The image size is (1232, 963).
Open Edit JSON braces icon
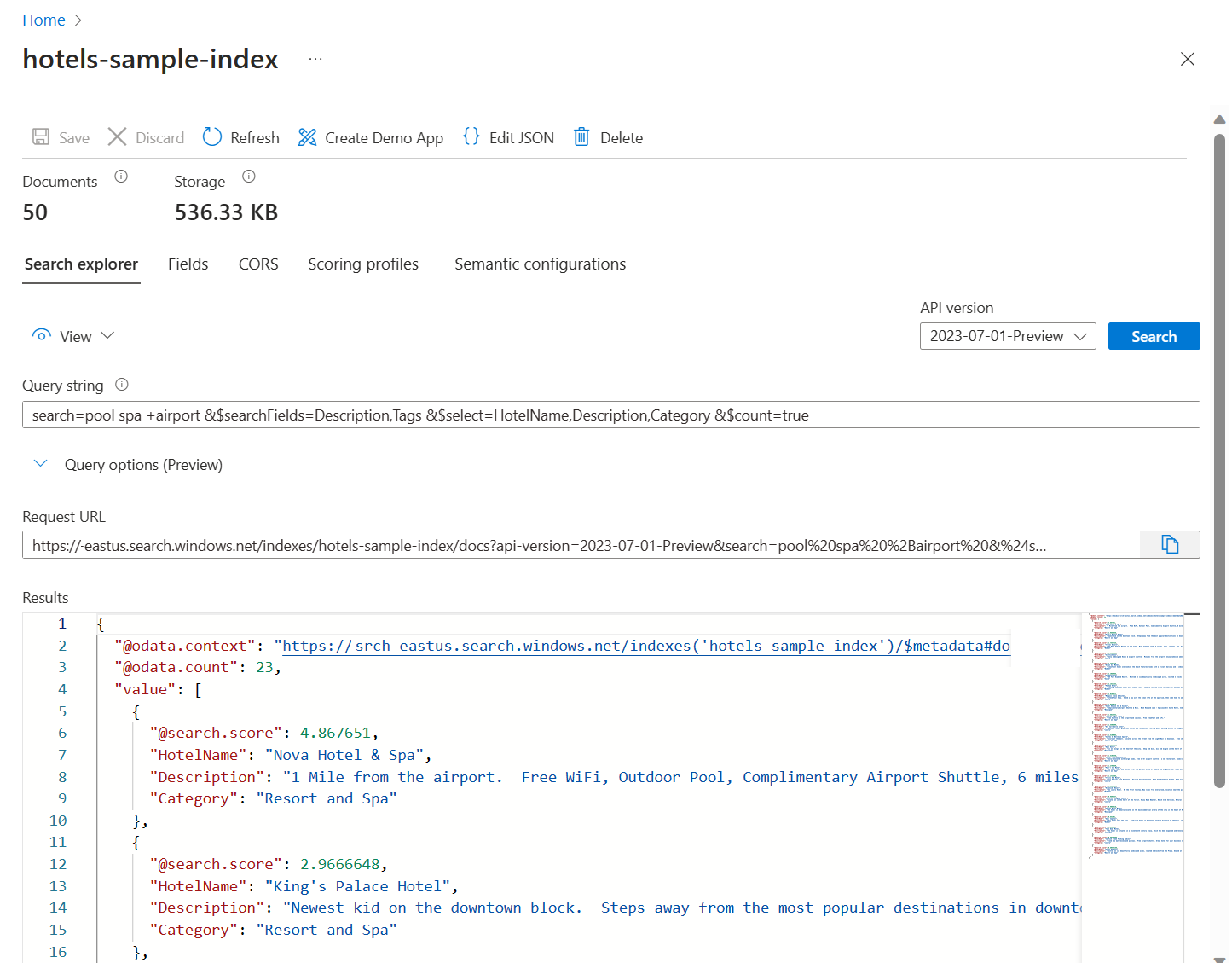point(471,136)
